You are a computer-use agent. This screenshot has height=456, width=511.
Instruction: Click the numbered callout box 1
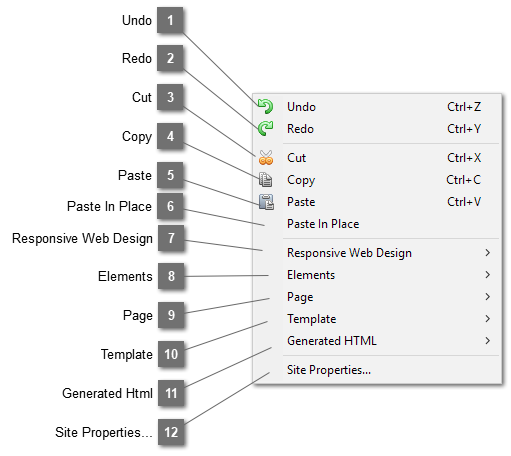tap(170, 20)
